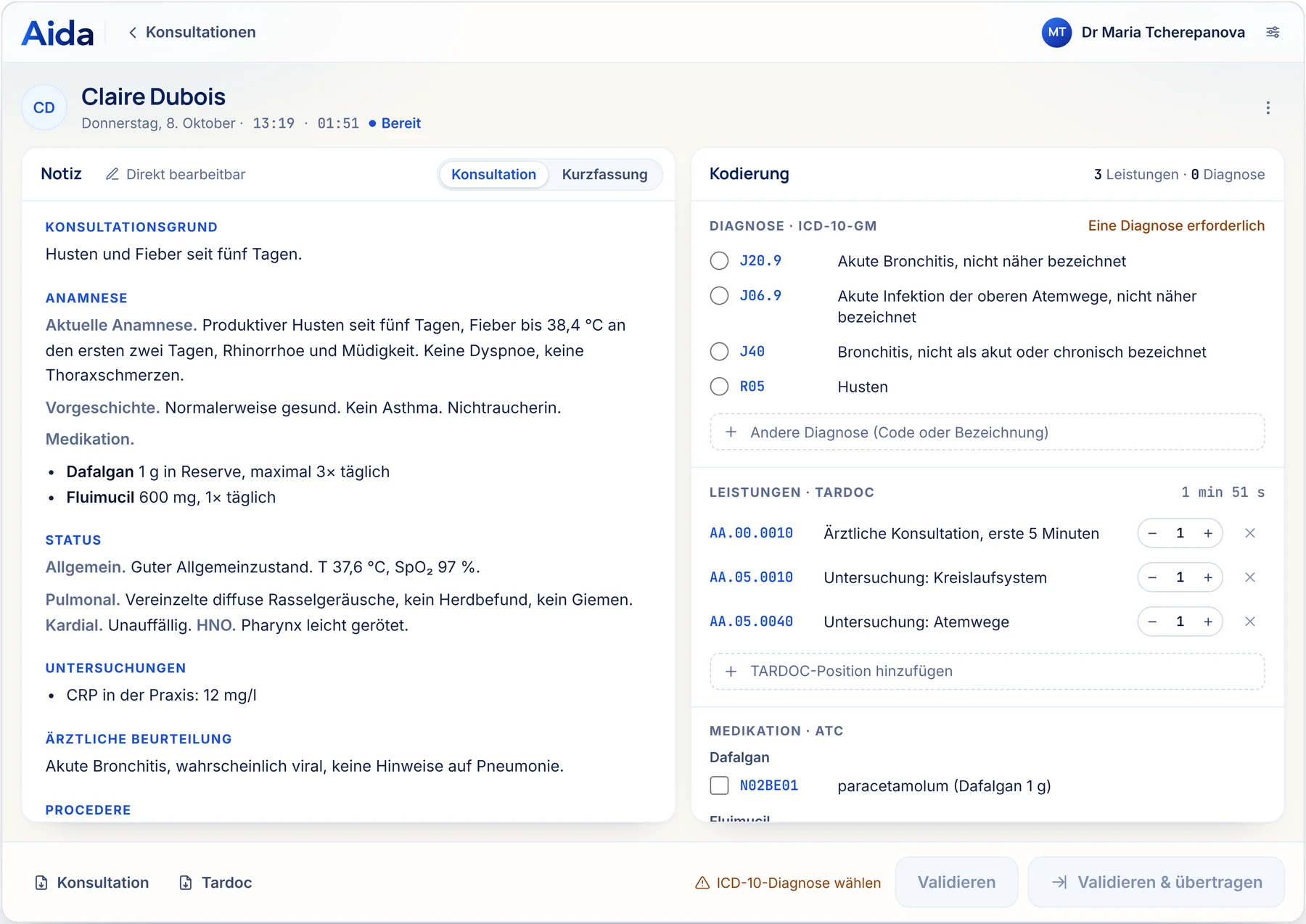
Task: Switch to the Kurzfassung tab
Action: 604,174
